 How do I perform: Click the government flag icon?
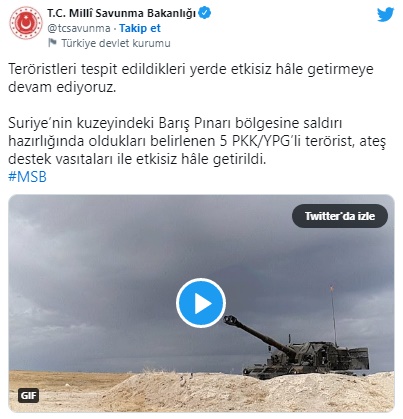coord(52,43)
